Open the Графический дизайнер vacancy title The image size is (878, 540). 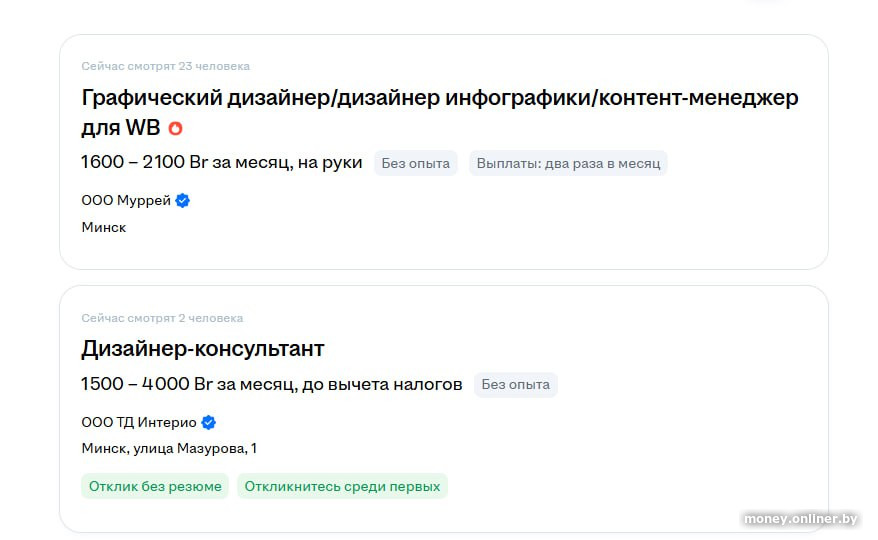439,98
